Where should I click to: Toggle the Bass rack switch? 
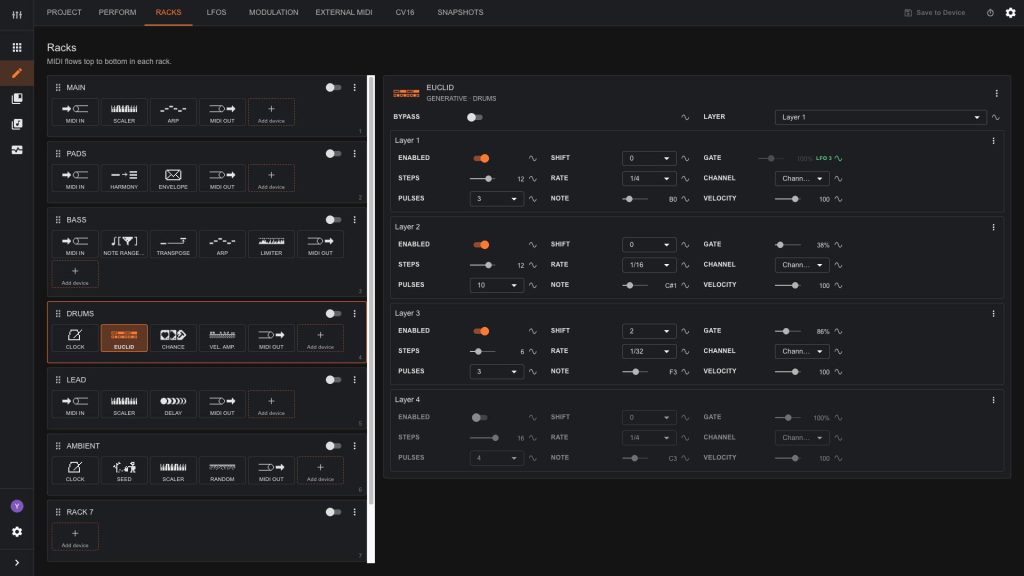click(x=333, y=219)
